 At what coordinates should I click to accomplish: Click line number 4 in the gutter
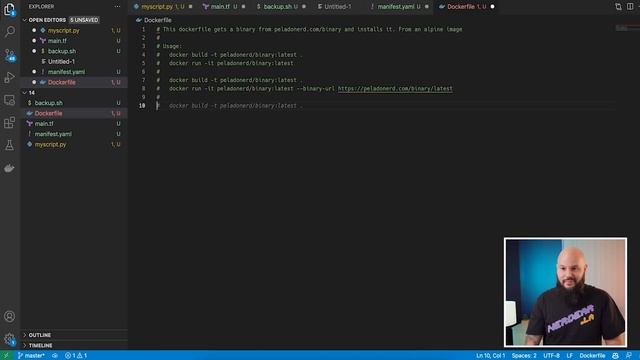143,55
